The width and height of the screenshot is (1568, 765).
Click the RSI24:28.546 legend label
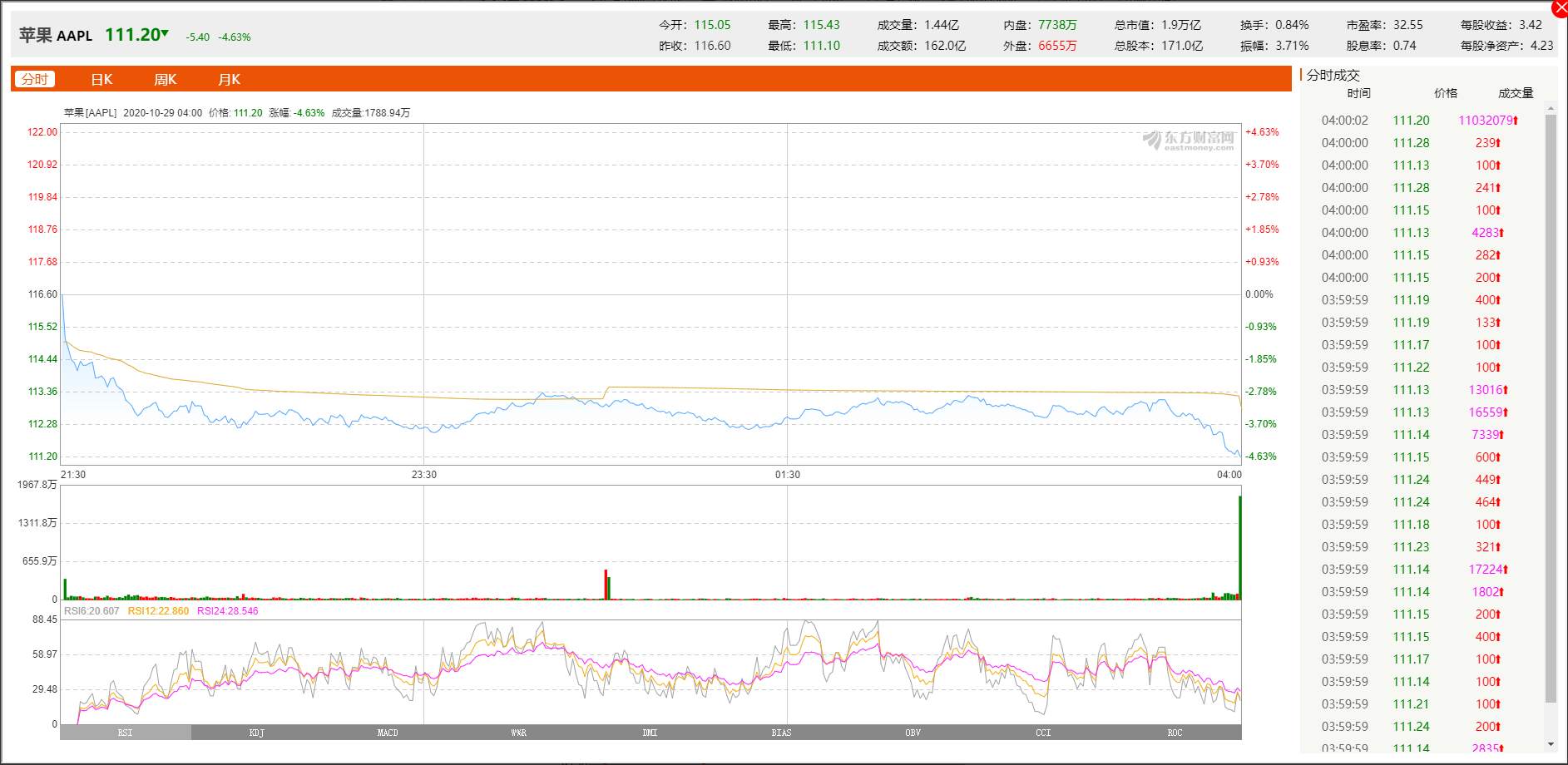tap(228, 611)
